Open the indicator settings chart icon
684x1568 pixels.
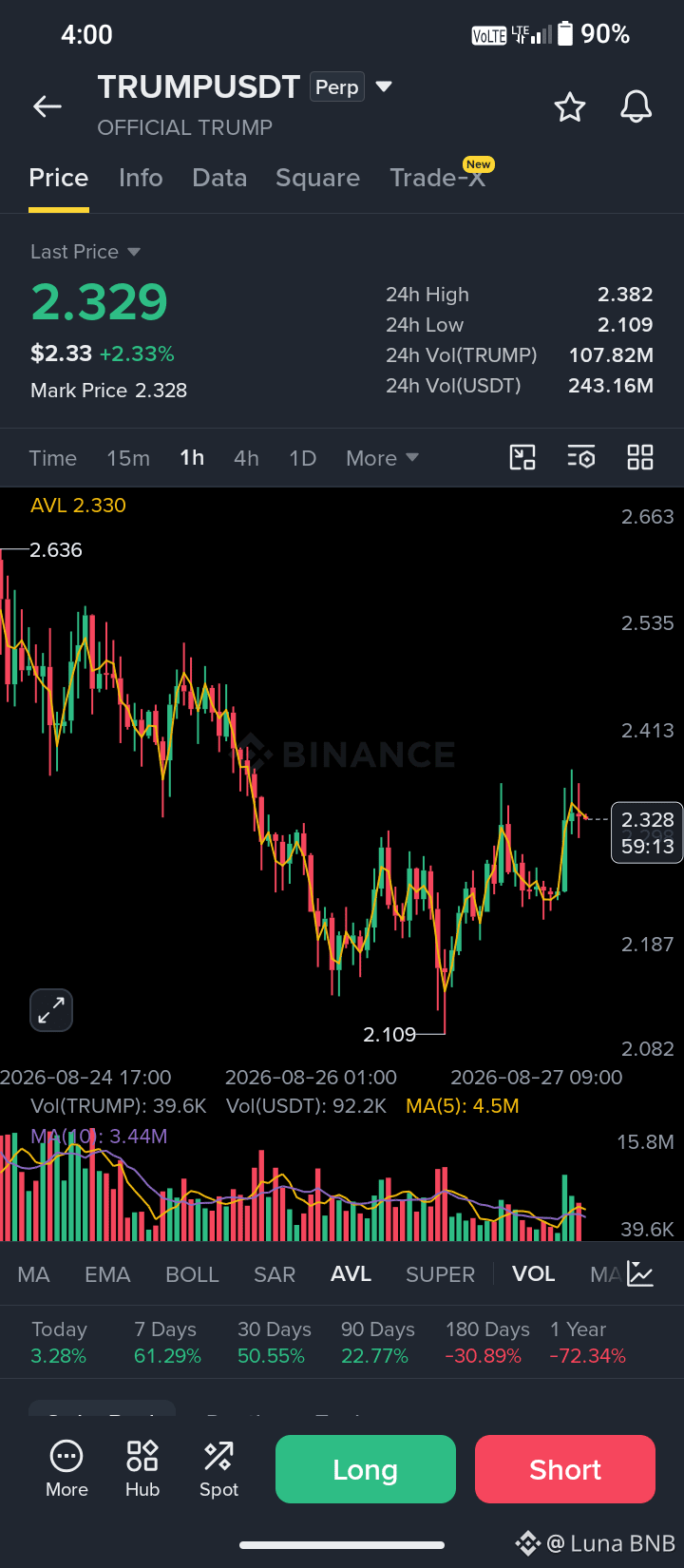(x=640, y=1274)
